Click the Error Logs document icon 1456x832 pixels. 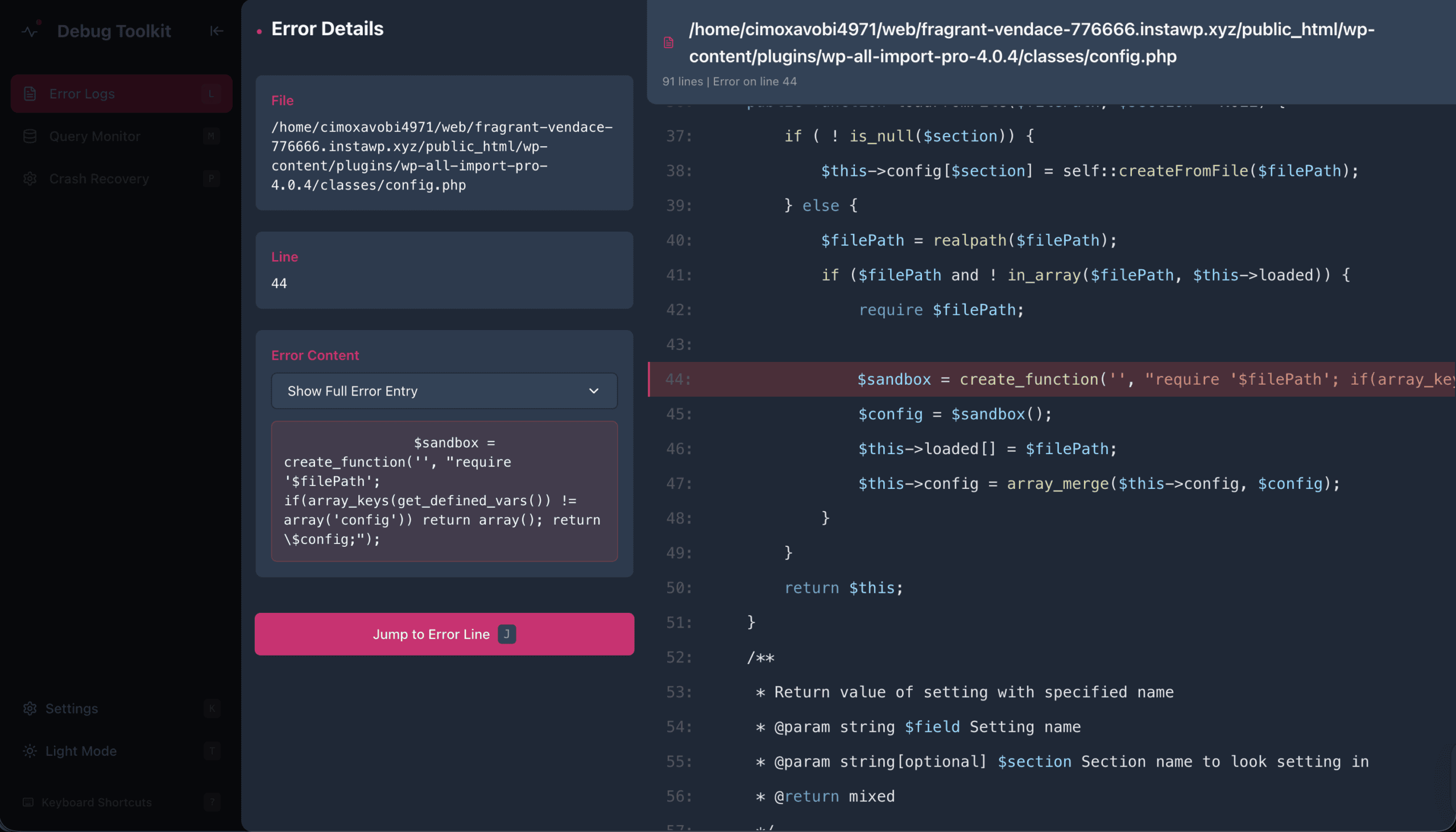point(30,94)
